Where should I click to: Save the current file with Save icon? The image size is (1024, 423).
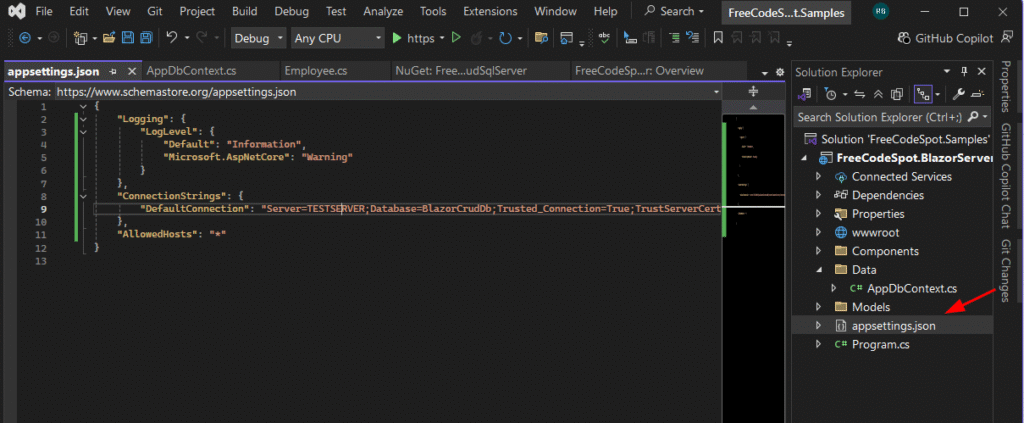(x=128, y=38)
